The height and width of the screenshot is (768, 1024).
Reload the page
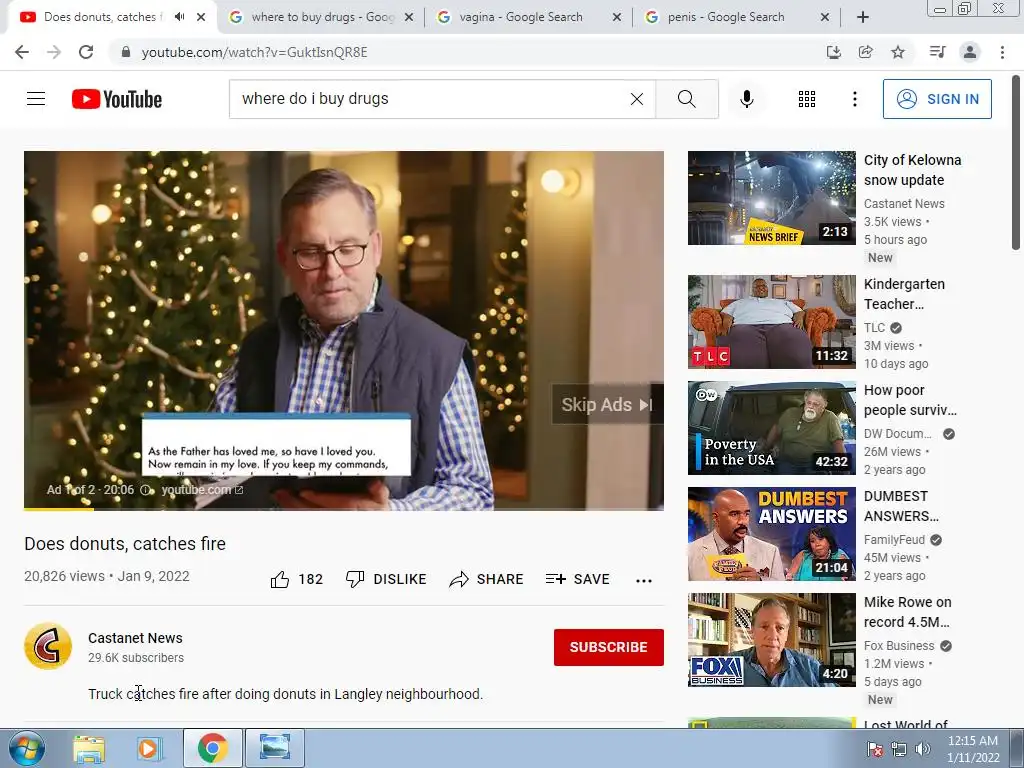86,52
